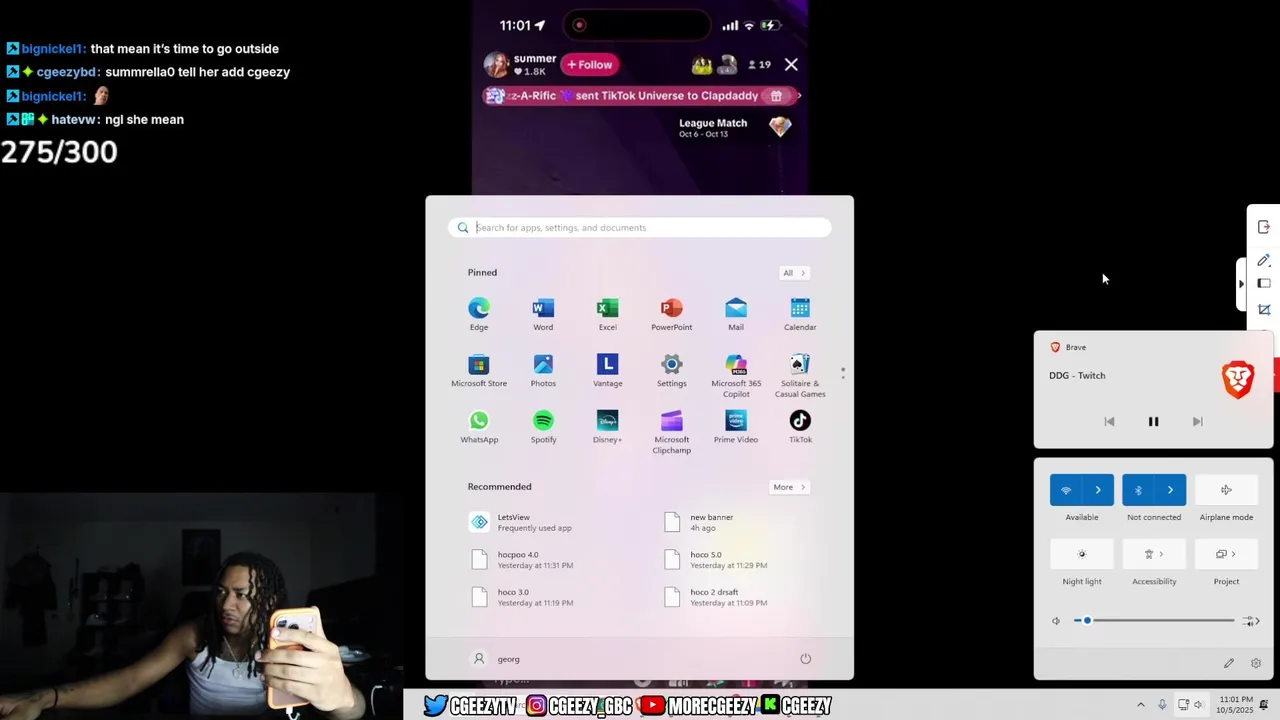Toggle Wi-Fi in quick settings
The height and width of the screenshot is (720, 1280).
(x=1066, y=490)
